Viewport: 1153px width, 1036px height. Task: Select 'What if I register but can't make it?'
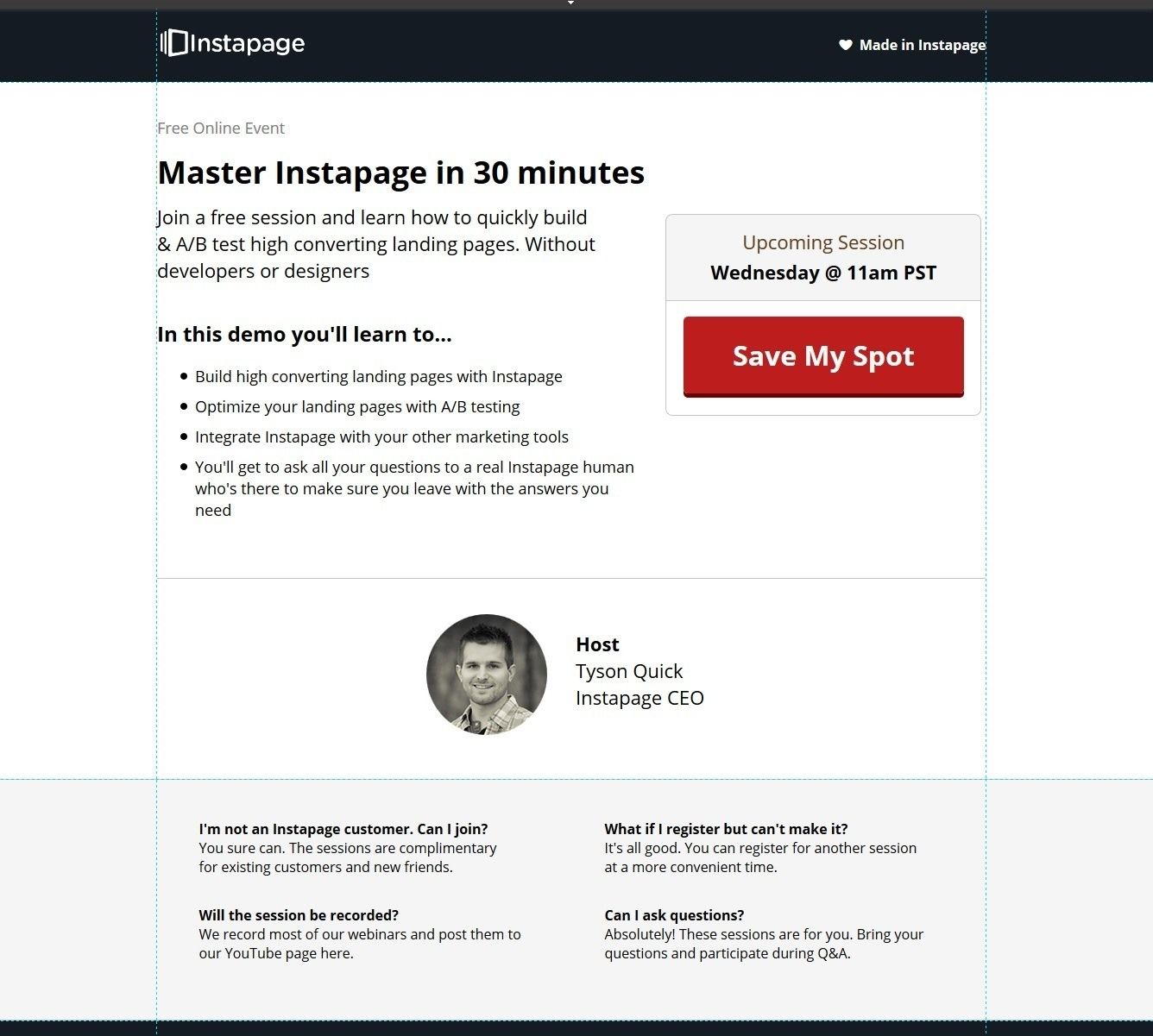pyautogui.click(x=726, y=829)
